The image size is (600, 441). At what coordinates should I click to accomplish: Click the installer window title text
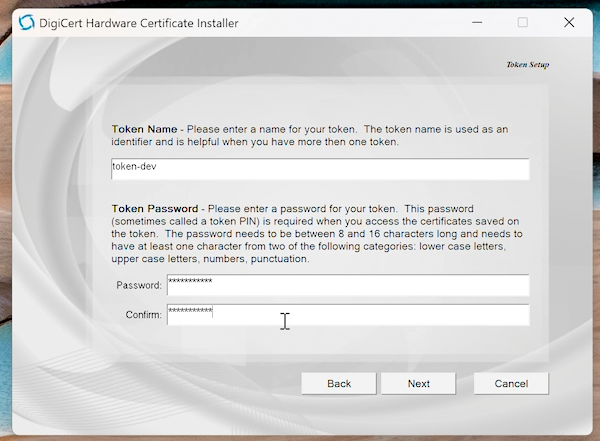point(138,22)
